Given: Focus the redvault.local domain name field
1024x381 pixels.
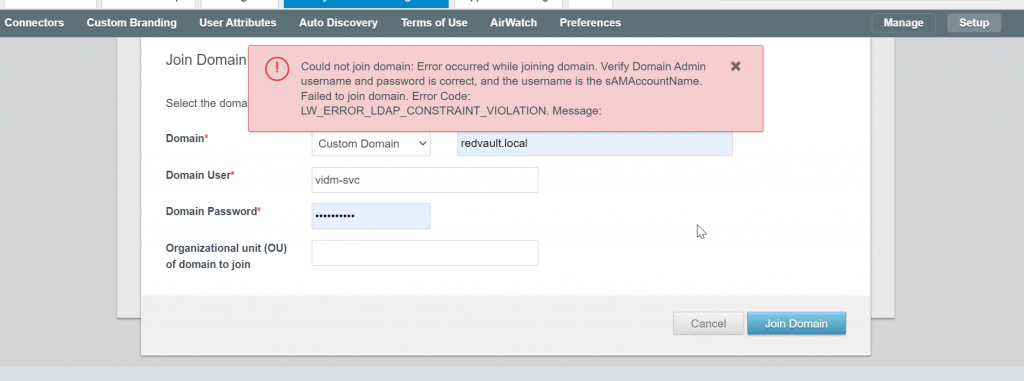Looking at the screenshot, I should [595, 143].
